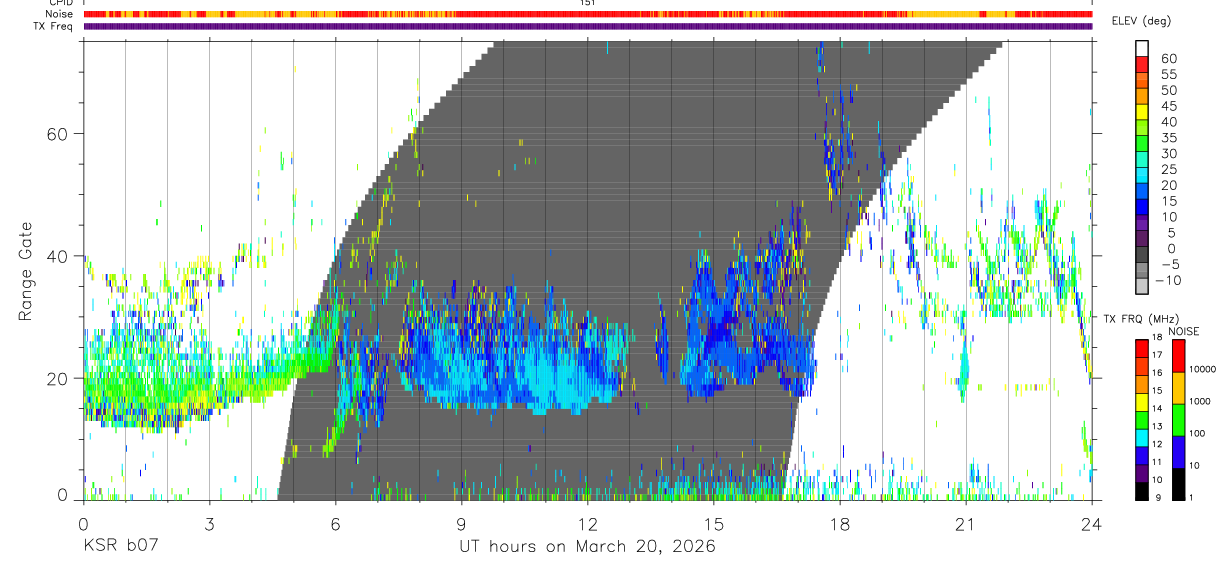Click TX FRQ legend value '9'
Image resolution: width=1228 pixels, height=567 pixels.
pyautogui.click(x=1158, y=498)
